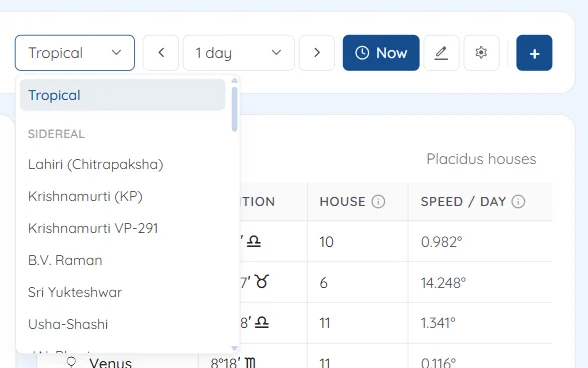The width and height of the screenshot is (588, 368).
Task: Open the Tropical zodiac dropdown
Action: pyautogui.click(x=75, y=53)
